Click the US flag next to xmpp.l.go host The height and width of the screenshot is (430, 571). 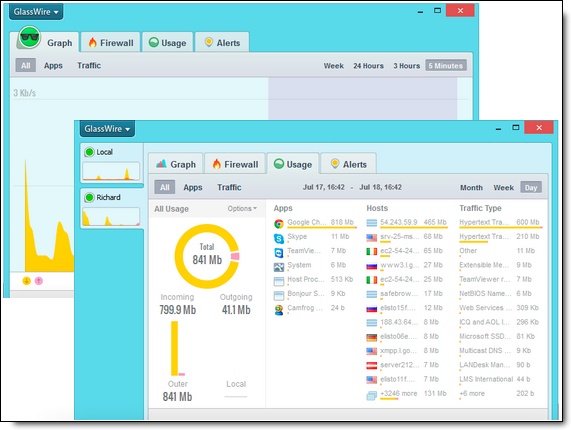point(372,351)
